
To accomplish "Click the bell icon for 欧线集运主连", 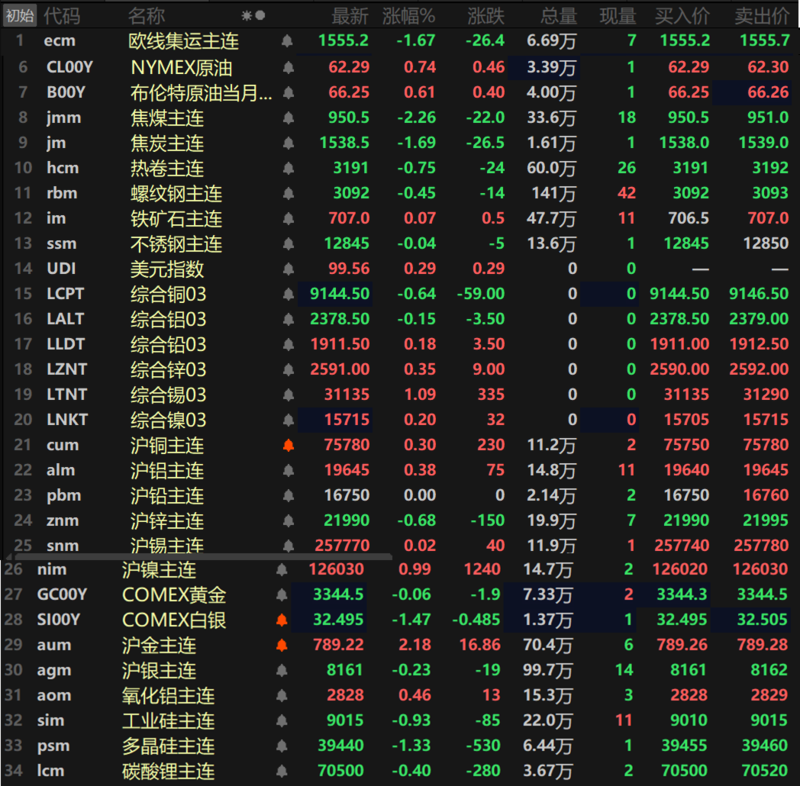I will 287,41.
